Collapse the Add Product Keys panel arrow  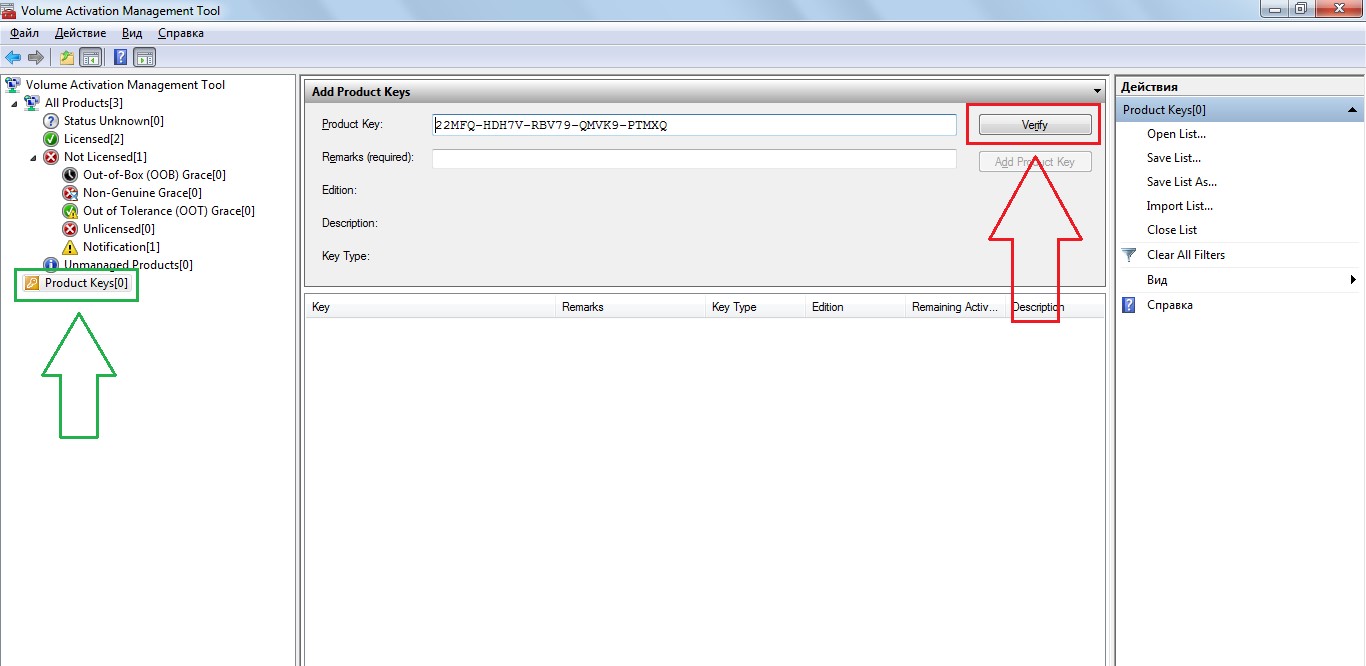click(1097, 92)
